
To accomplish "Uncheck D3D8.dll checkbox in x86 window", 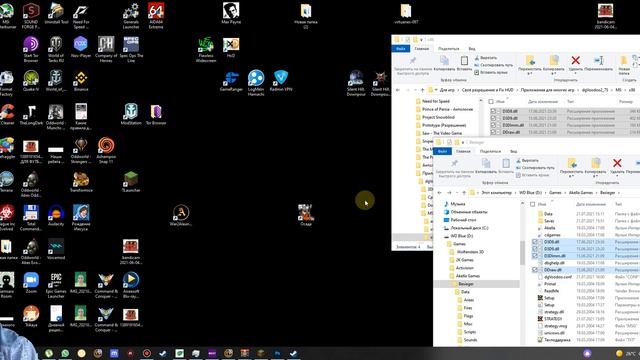I will pyautogui.click(x=493, y=111).
